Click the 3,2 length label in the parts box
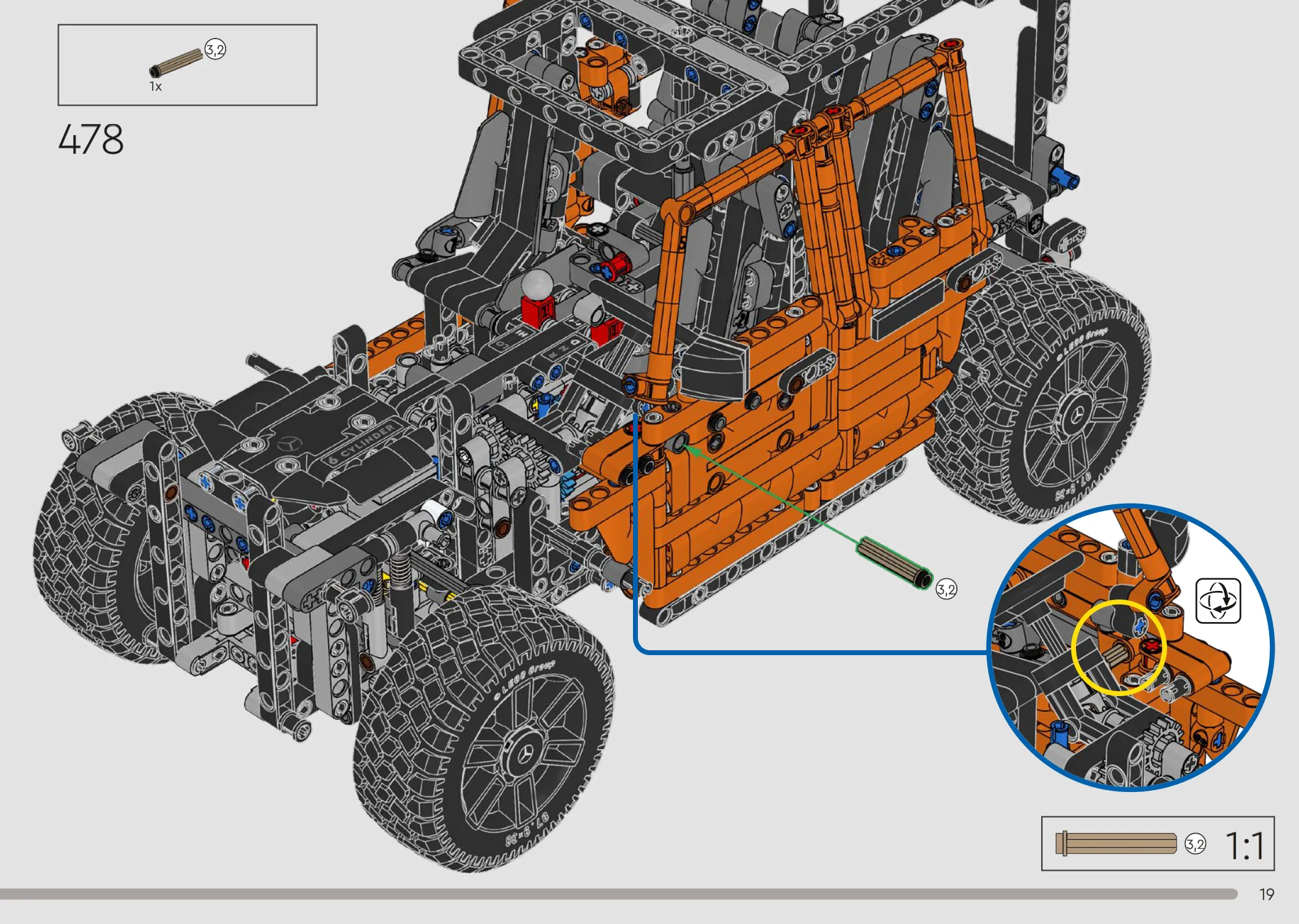1299x924 pixels. click(215, 49)
